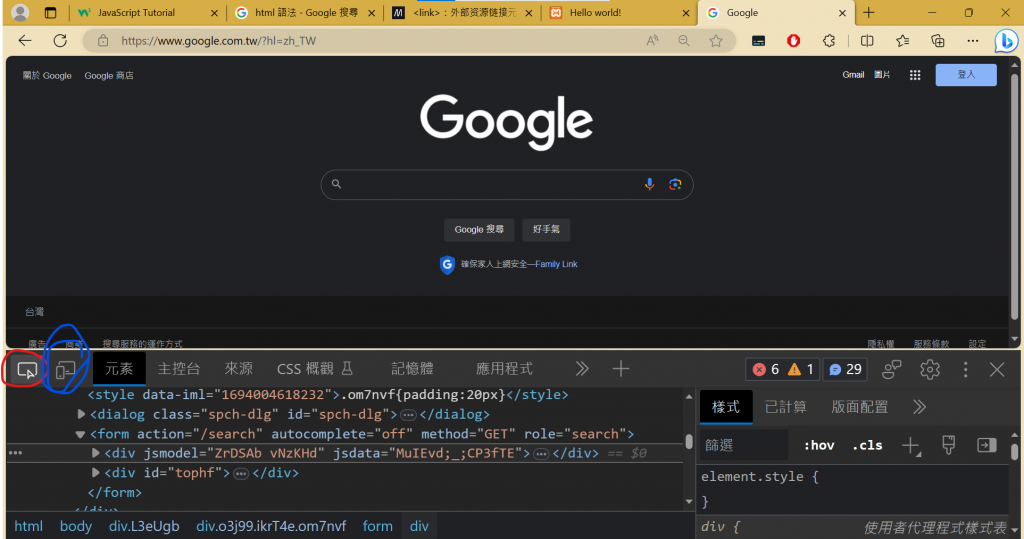Open the 已計算 computed pane
The width and height of the screenshot is (1024, 539).
tap(786, 407)
